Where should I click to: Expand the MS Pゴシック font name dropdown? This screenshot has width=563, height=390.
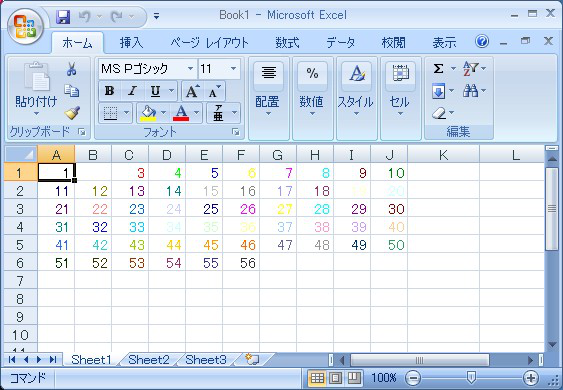coord(190,68)
